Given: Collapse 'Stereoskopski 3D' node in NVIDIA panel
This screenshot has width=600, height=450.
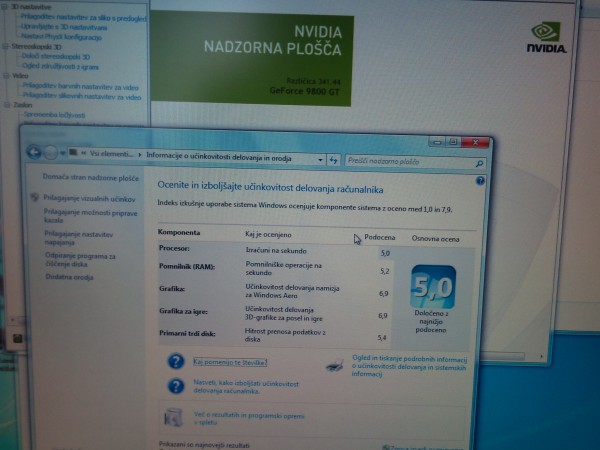Looking at the screenshot, I should click(5, 46).
